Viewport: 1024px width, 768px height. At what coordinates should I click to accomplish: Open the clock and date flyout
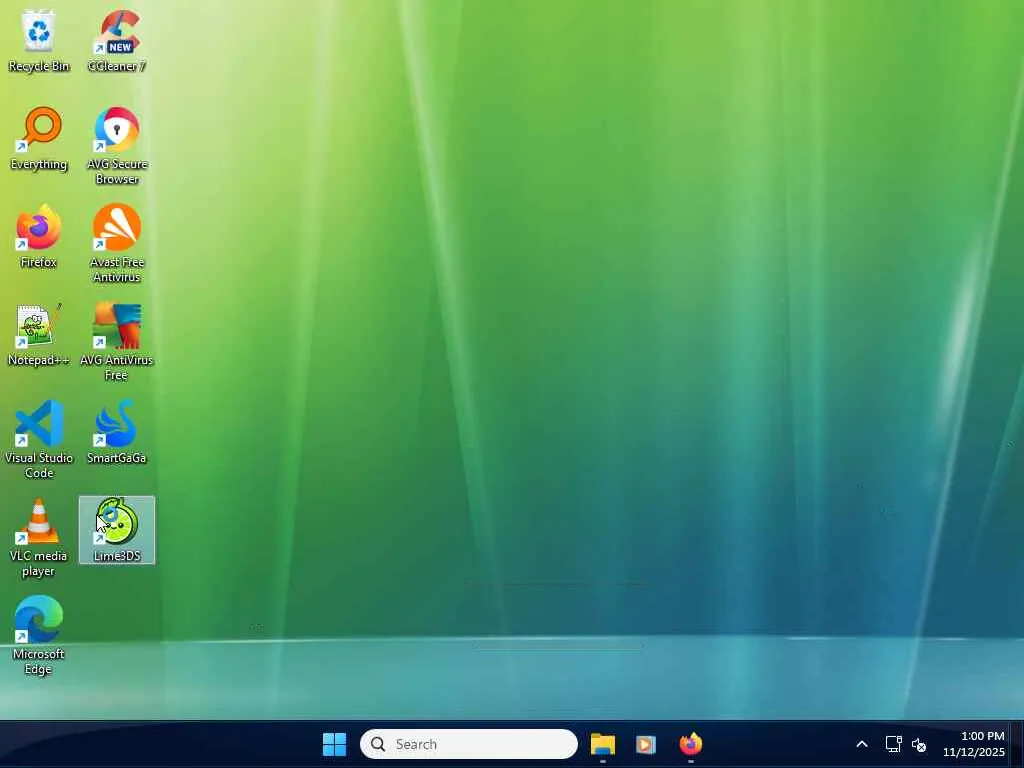click(x=973, y=744)
